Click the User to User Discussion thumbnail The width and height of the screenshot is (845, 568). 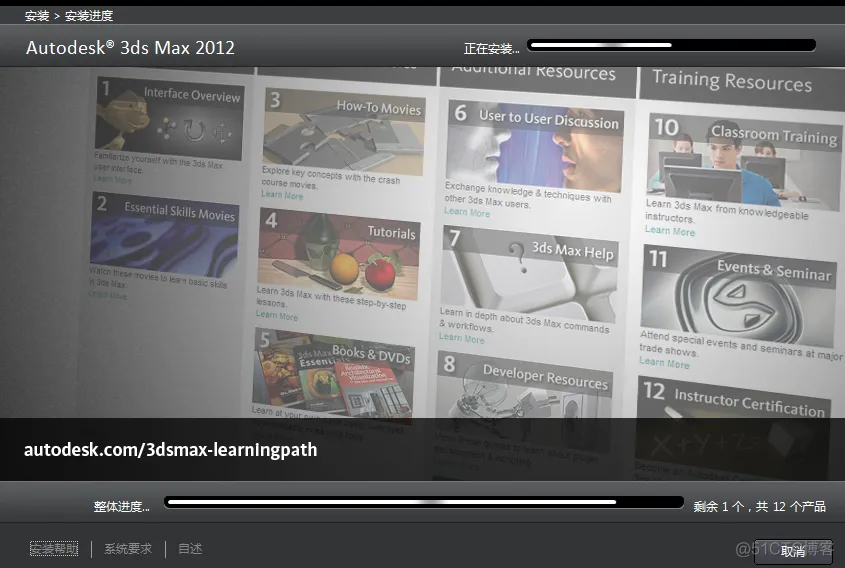pyautogui.click(x=535, y=147)
